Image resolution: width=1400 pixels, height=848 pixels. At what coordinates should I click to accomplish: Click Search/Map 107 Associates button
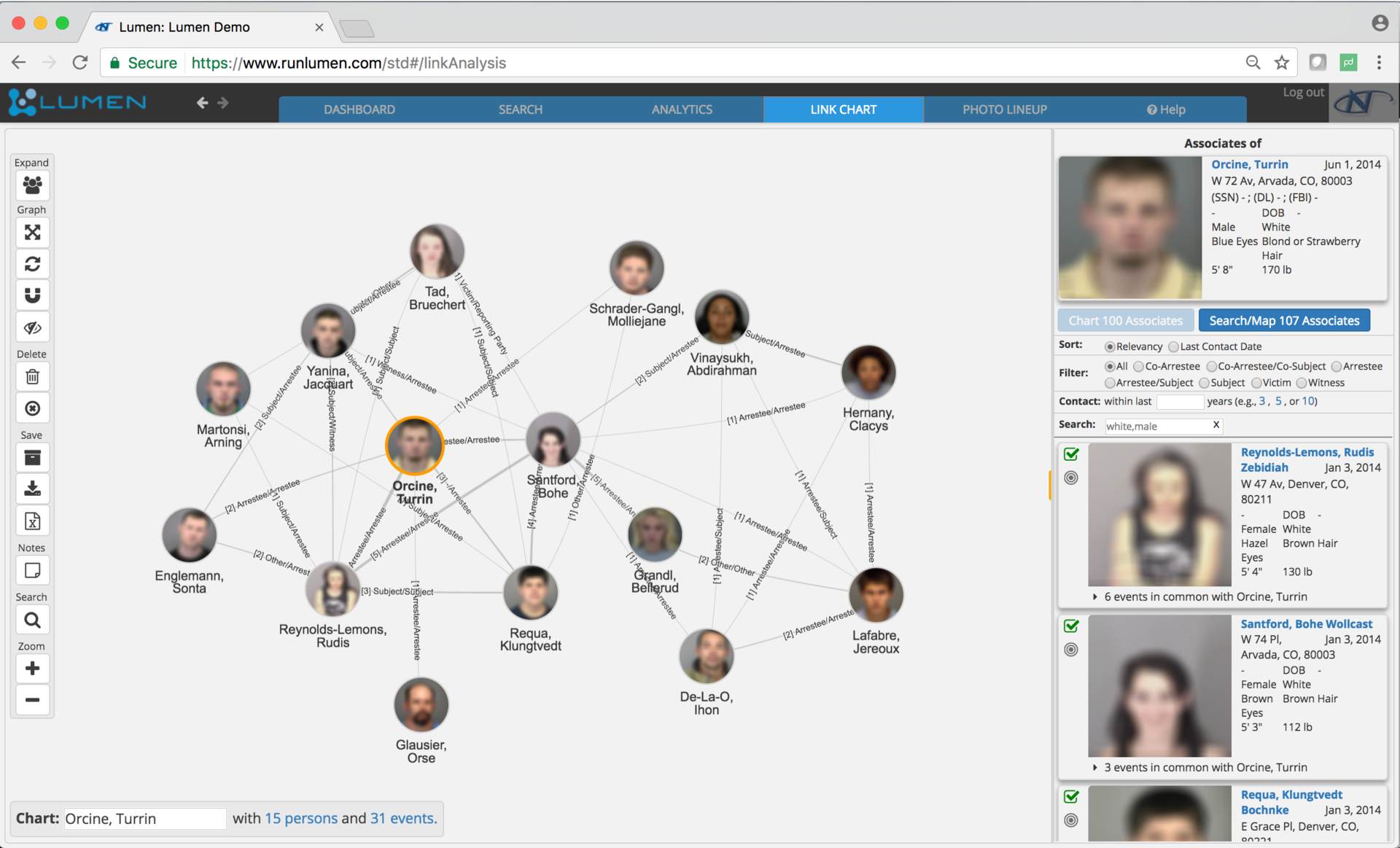pyautogui.click(x=1284, y=320)
